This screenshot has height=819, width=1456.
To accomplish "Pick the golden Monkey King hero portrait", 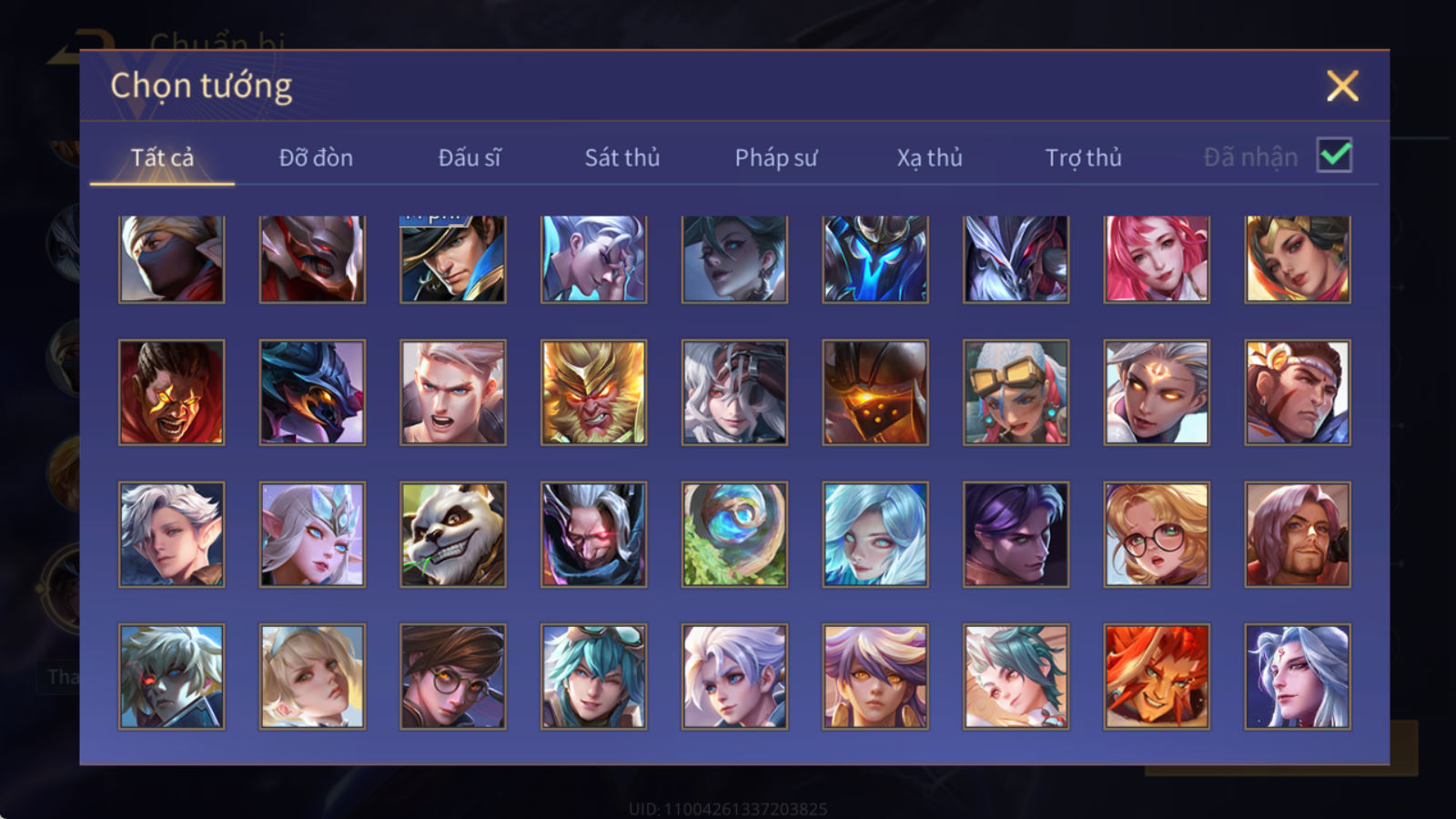I will 593,392.
